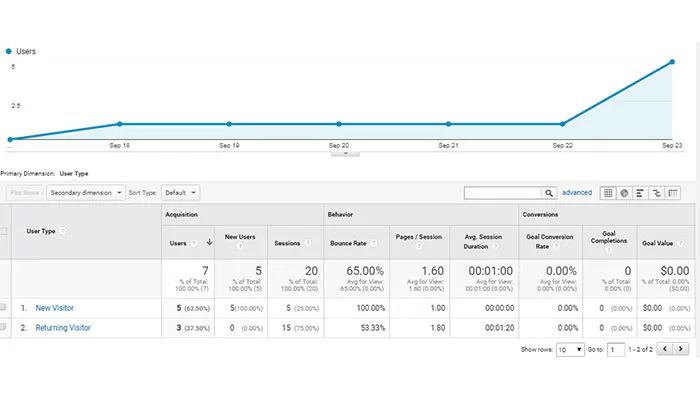Open help icon under Goal Completions
This screenshot has height=400, width=700.
(608, 250)
